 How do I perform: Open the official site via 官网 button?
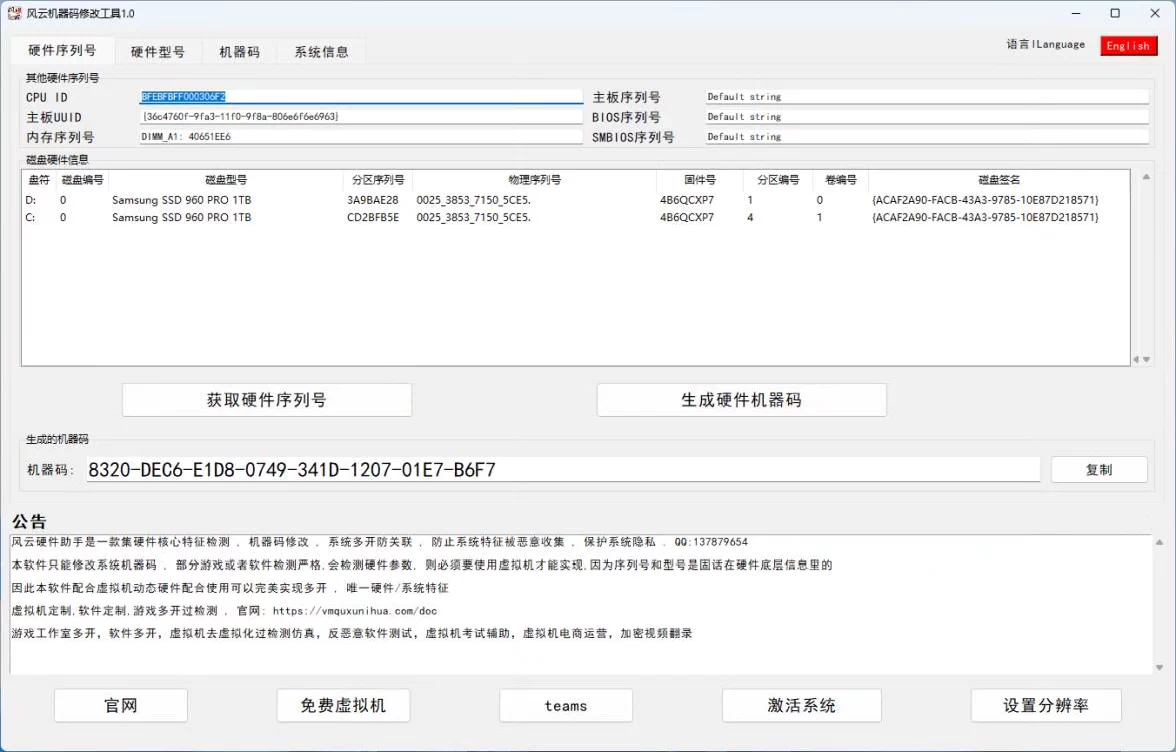[x=120, y=705]
